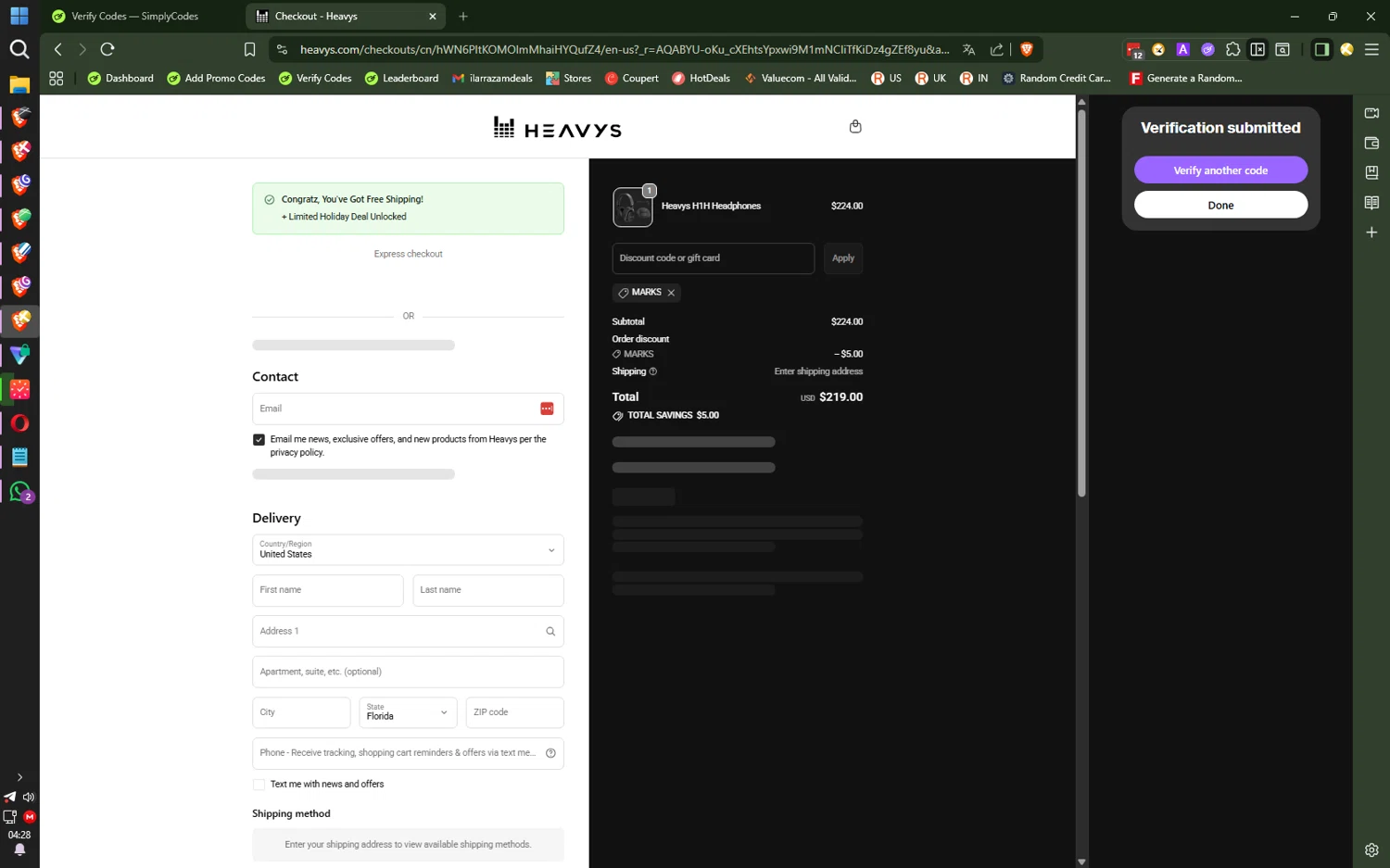Open the extensions puzzle piece icon
The width and height of the screenshot is (1390, 868).
[1232, 49]
